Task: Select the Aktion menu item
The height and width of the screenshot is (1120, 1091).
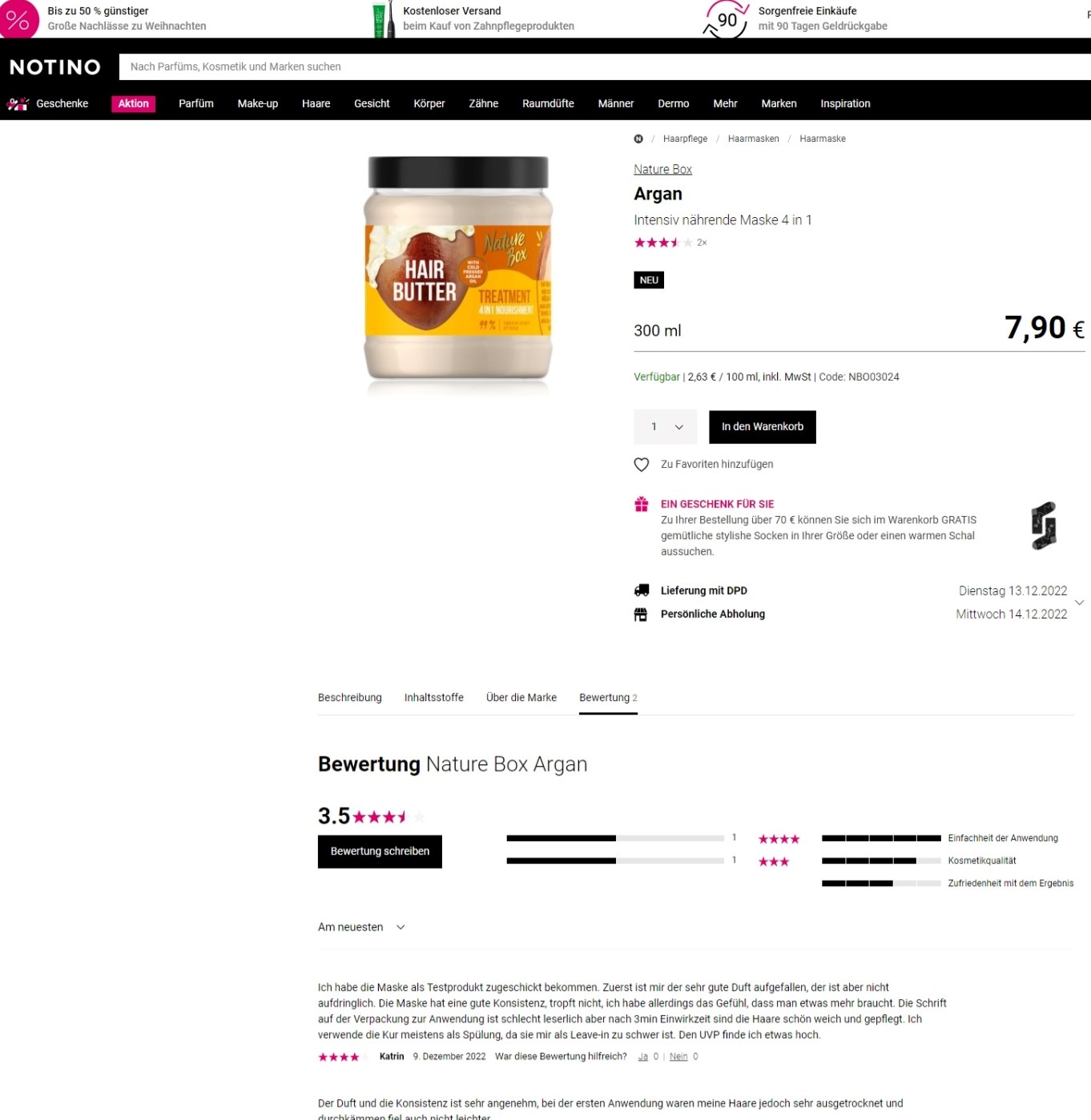Action: (133, 103)
